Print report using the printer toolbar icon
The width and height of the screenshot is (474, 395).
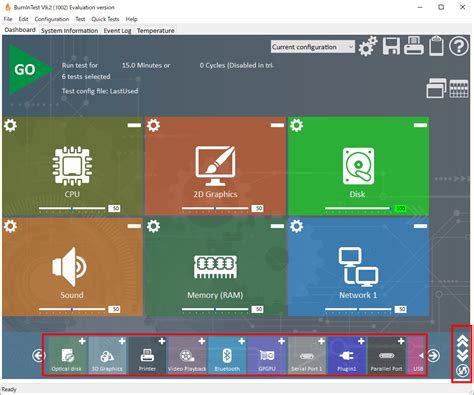[x=414, y=46]
